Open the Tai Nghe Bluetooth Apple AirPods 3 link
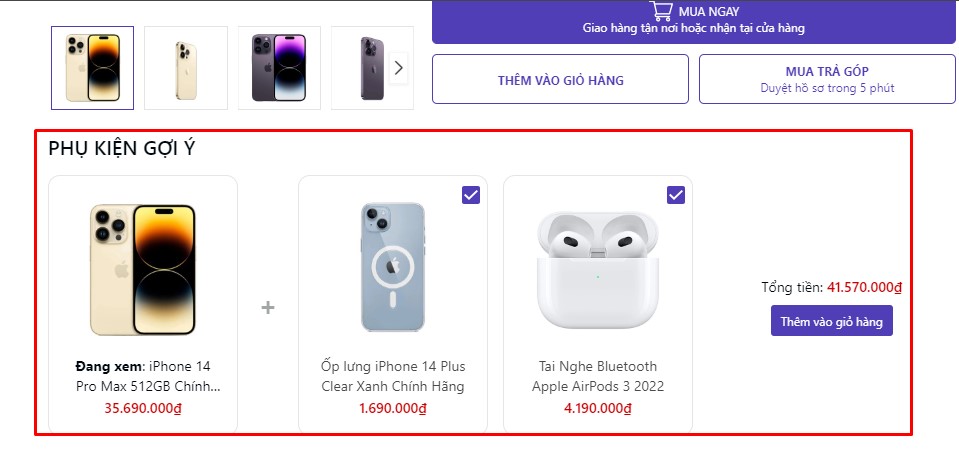959x466 pixels. tap(598, 376)
